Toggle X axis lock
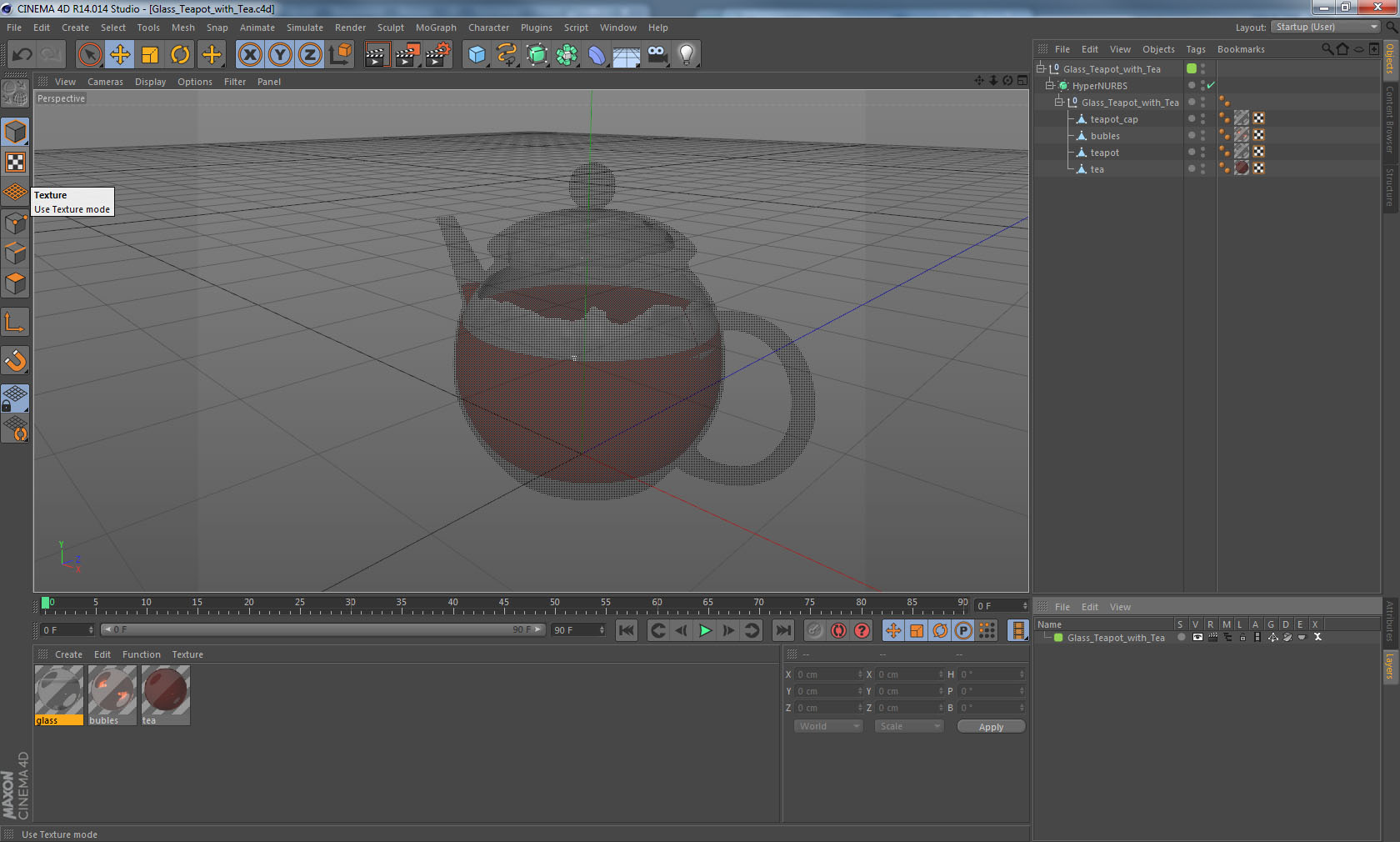Image resolution: width=1400 pixels, height=842 pixels. [250, 55]
